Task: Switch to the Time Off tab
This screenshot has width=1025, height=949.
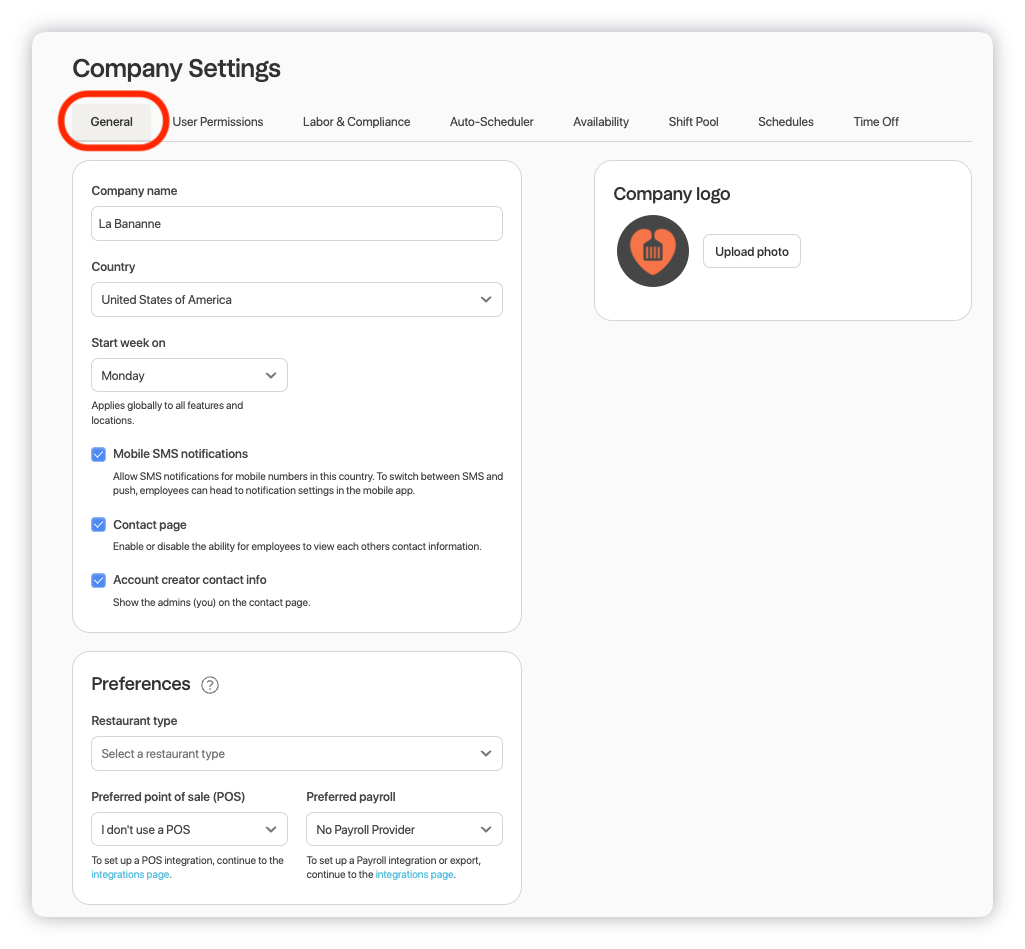Action: click(x=875, y=122)
